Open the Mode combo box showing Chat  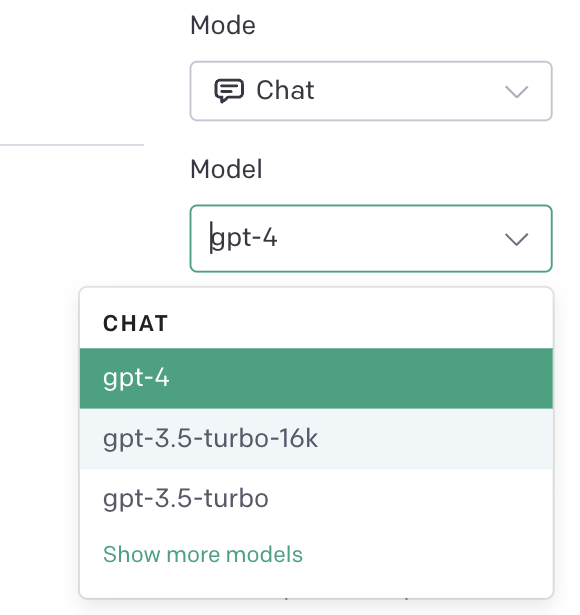pyautogui.click(x=371, y=91)
